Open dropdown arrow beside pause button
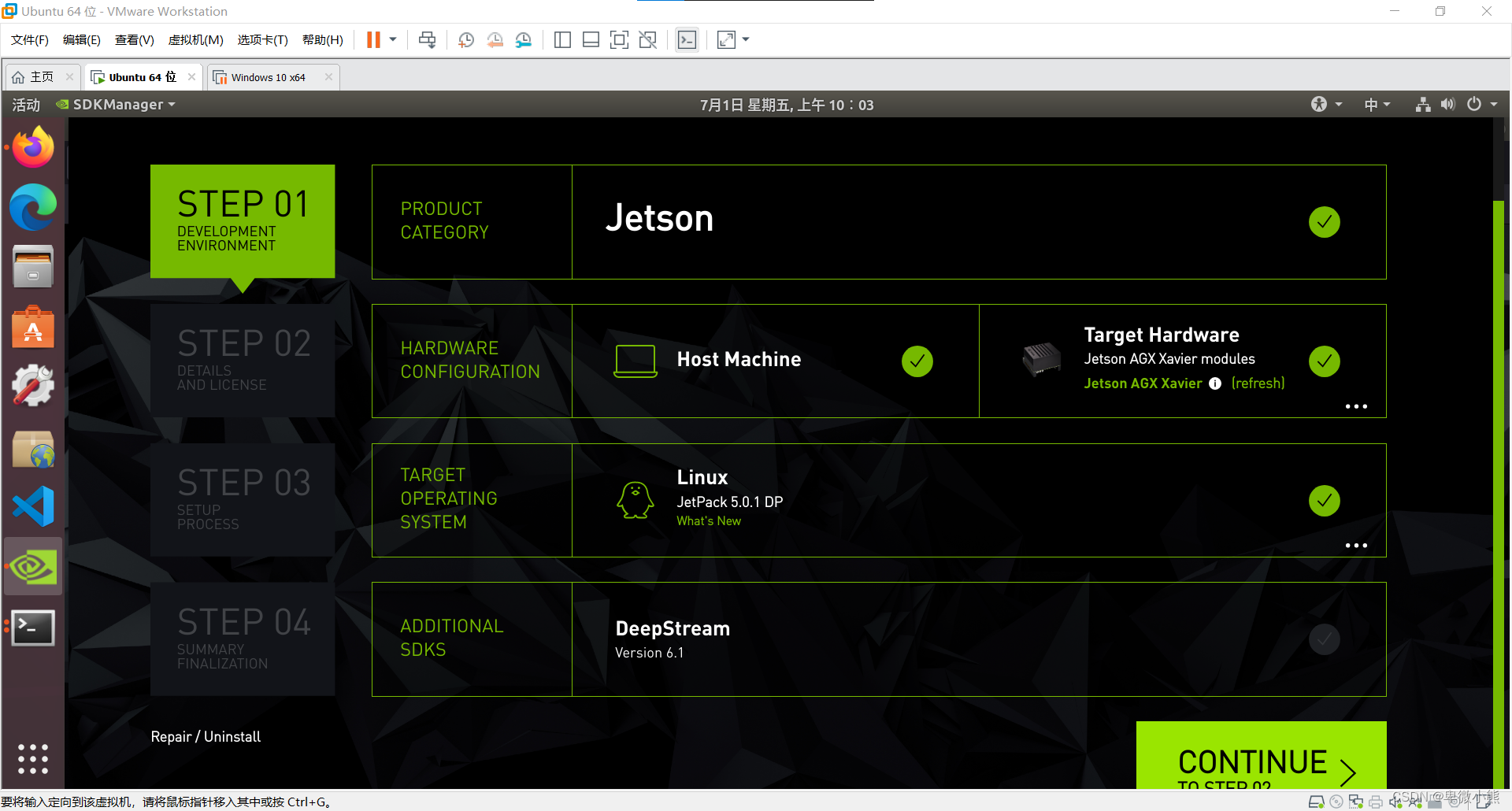This screenshot has height=811, width=1512. pyautogui.click(x=393, y=39)
